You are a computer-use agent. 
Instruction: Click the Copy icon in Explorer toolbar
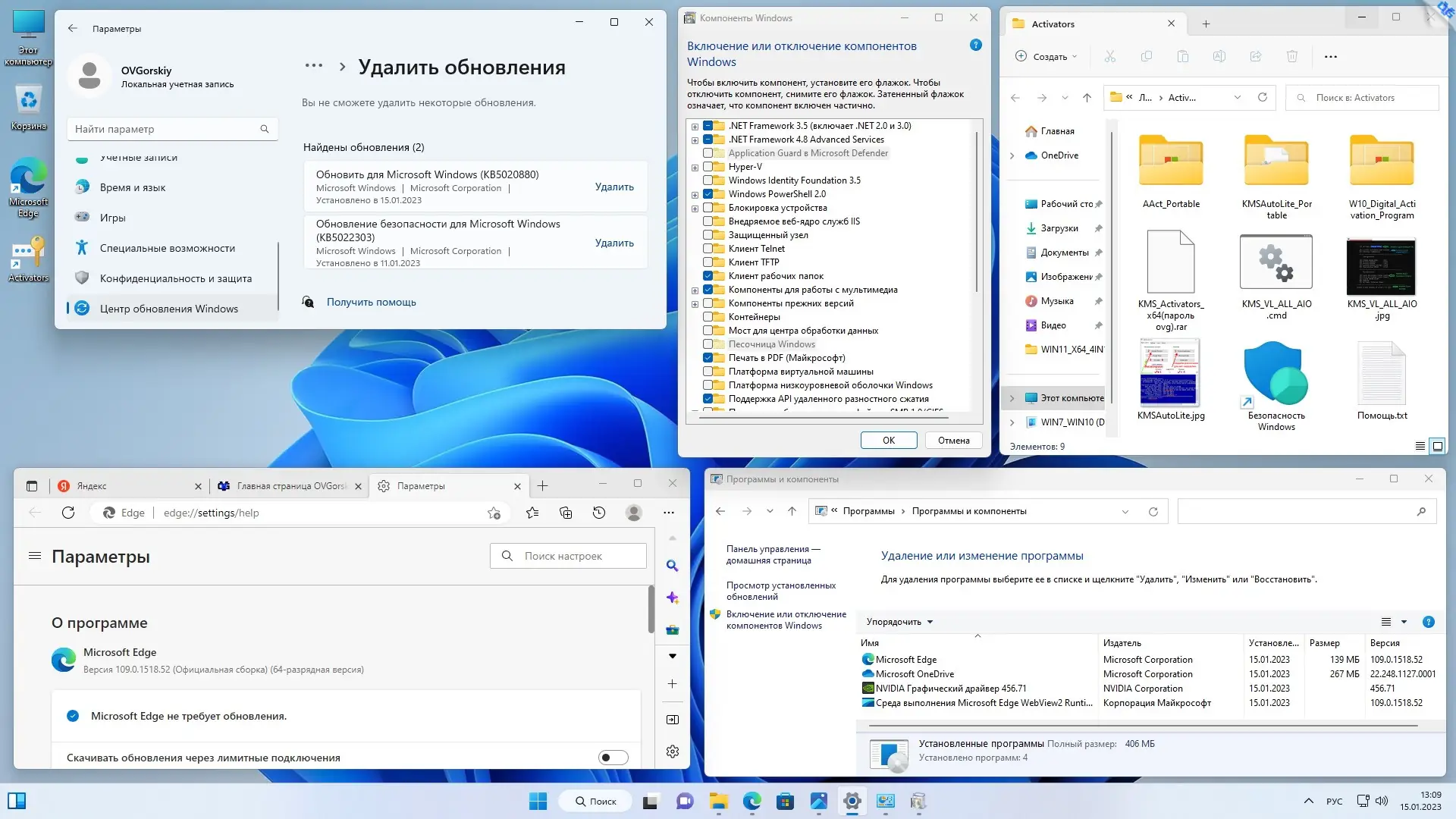1147,56
